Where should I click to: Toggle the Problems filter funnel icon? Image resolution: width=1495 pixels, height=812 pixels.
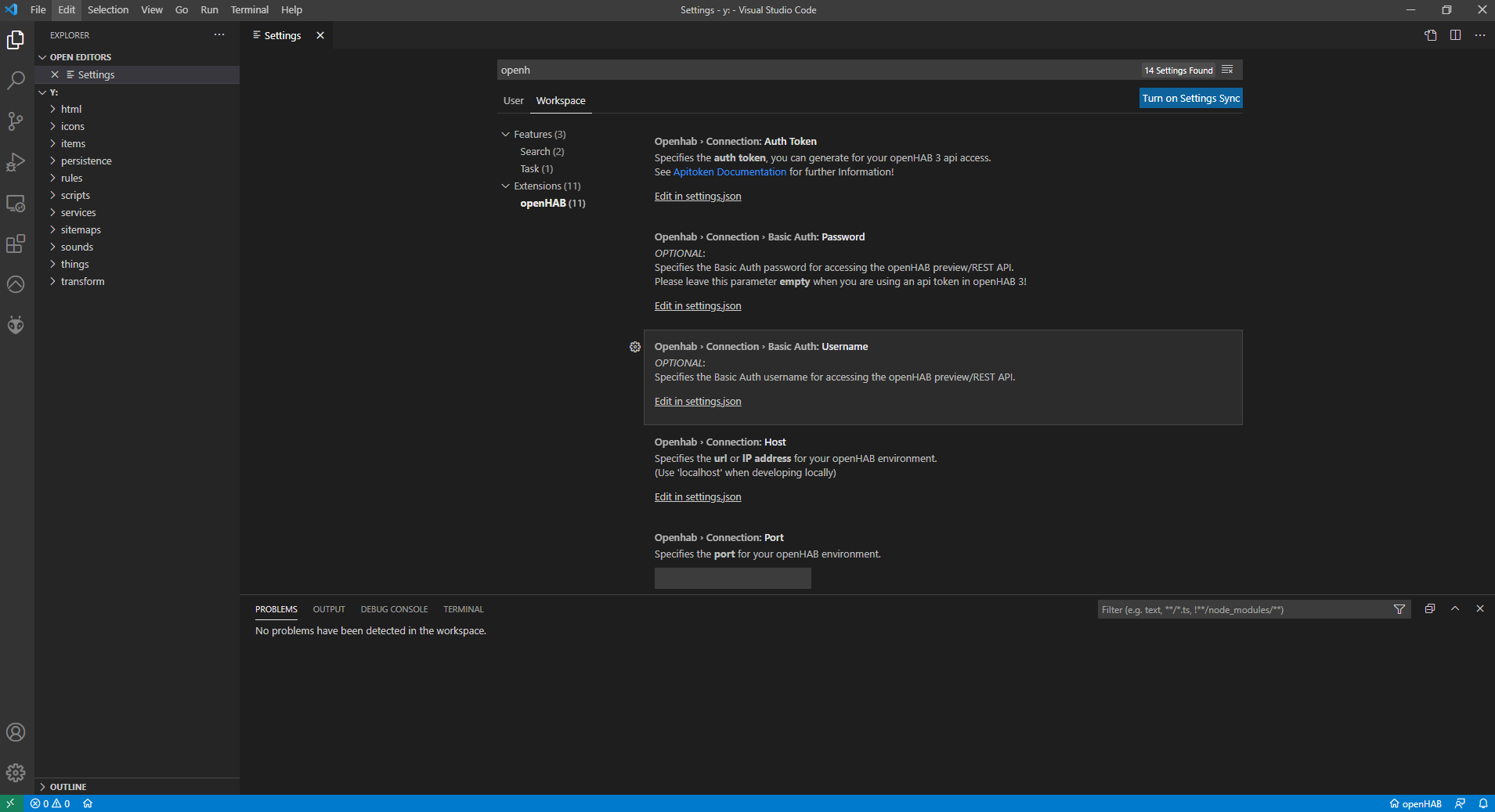[x=1399, y=609]
